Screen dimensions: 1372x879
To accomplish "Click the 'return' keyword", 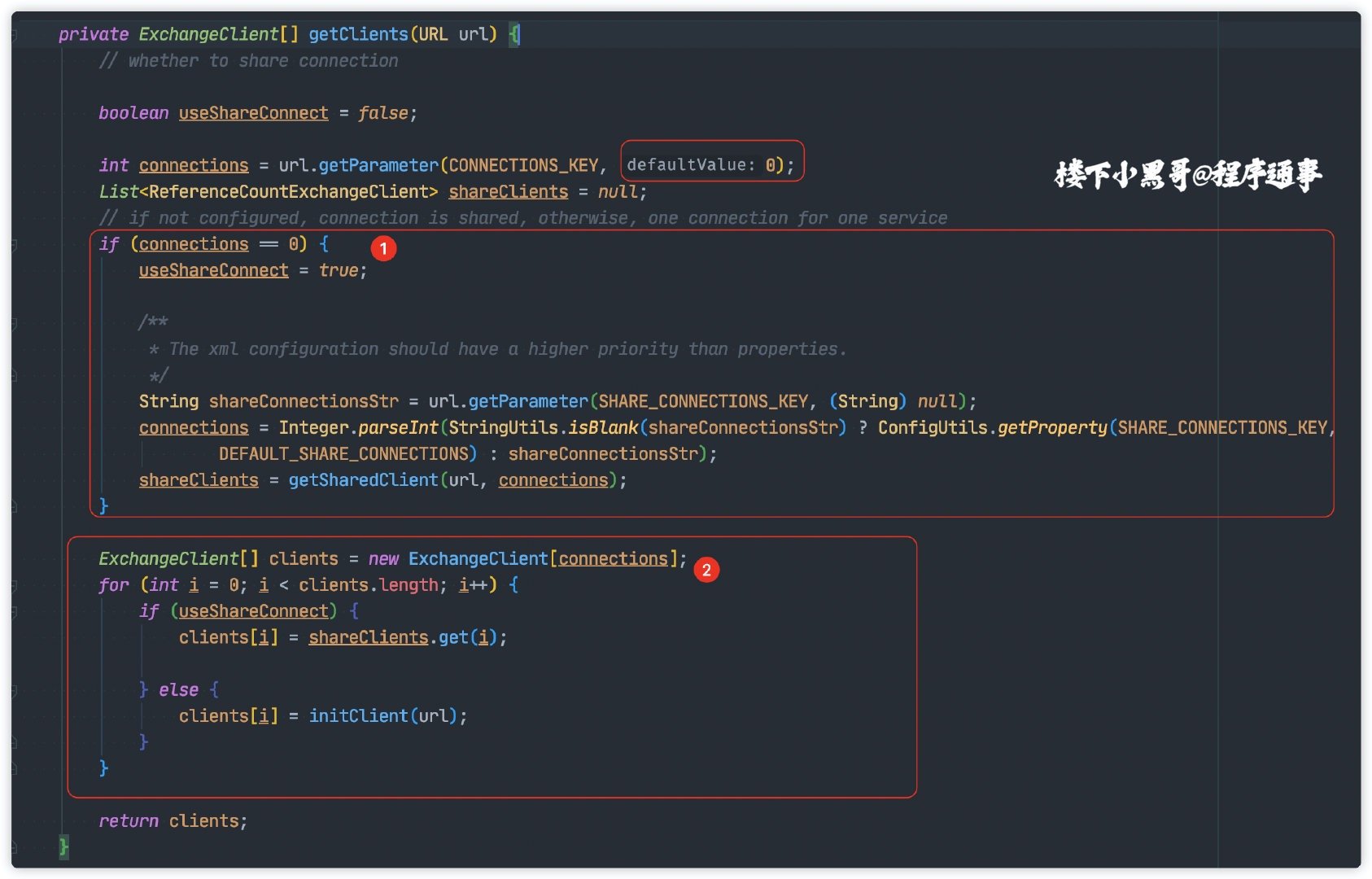I will coord(129,821).
